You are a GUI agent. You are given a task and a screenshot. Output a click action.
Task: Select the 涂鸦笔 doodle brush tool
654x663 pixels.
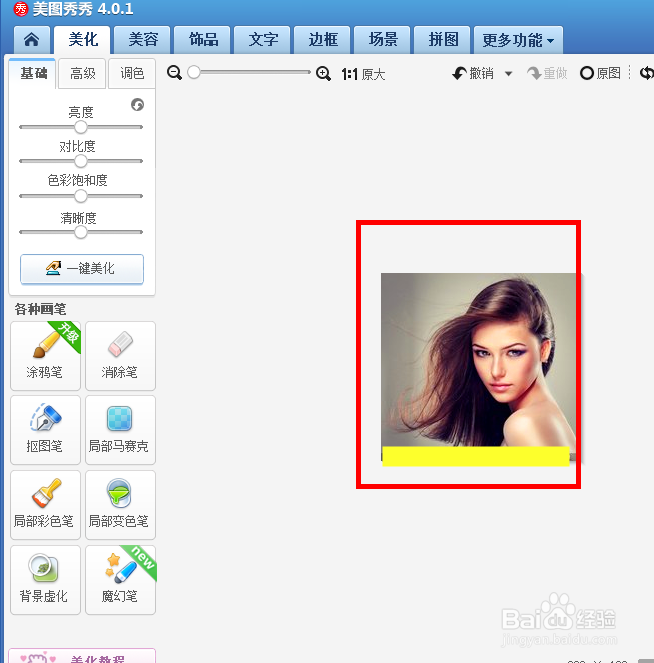click(45, 356)
